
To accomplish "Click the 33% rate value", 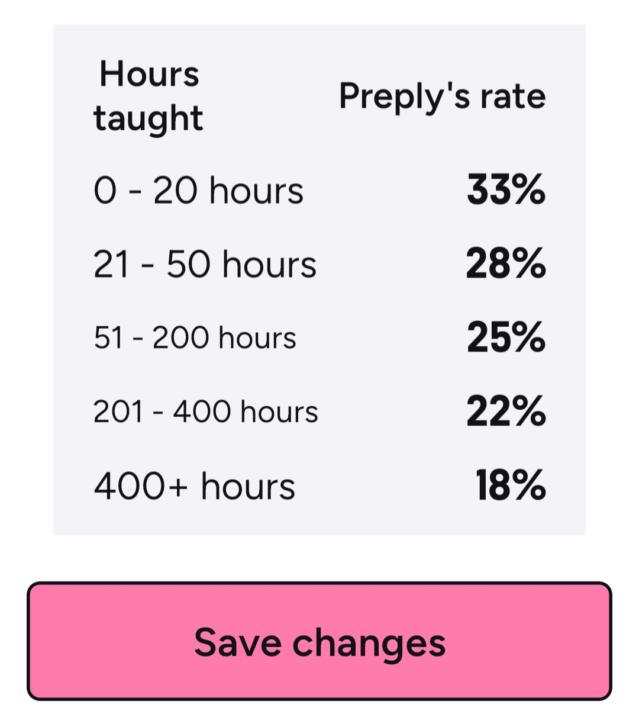I will [506, 190].
